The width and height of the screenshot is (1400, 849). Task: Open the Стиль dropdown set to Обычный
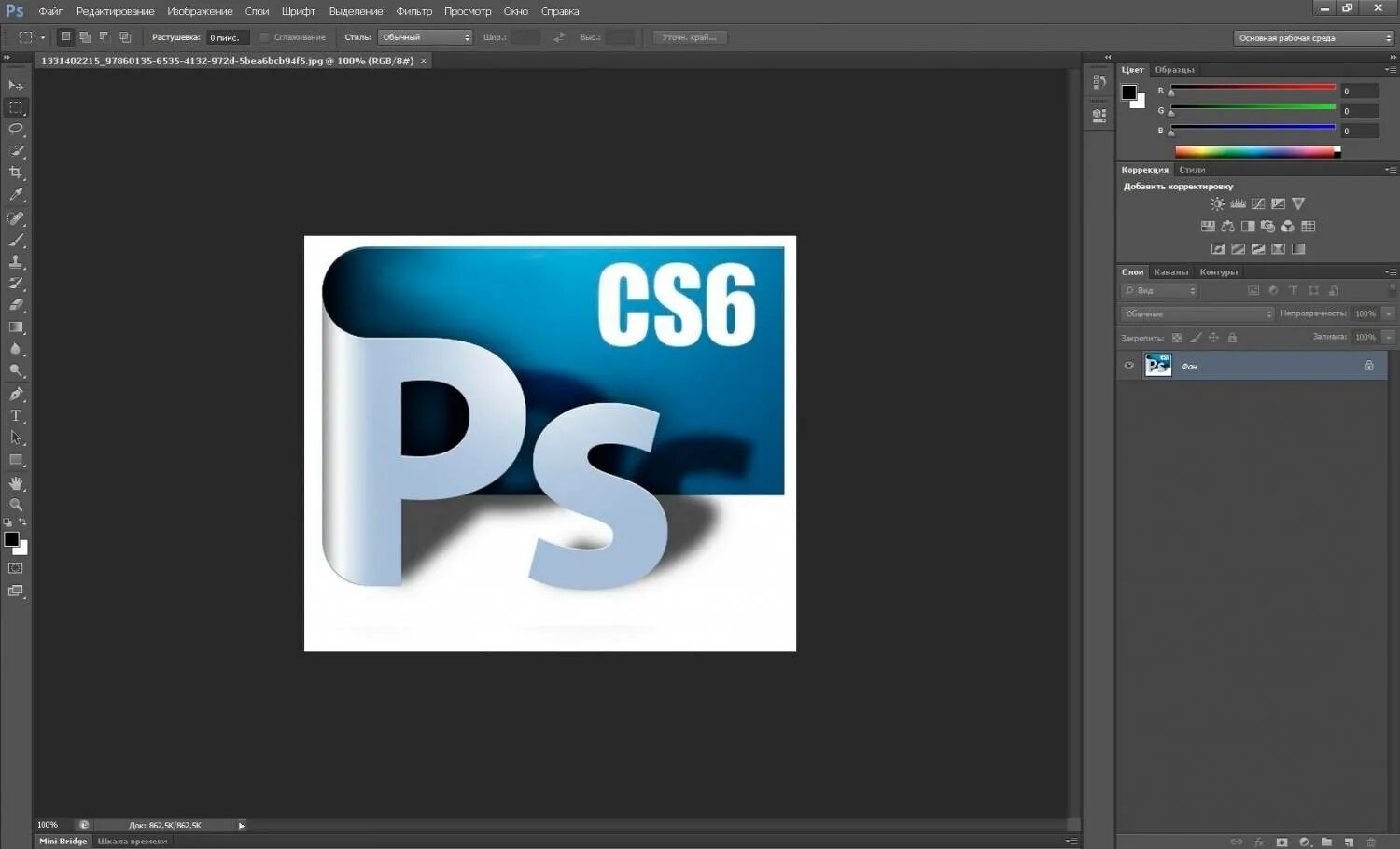pos(426,37)
